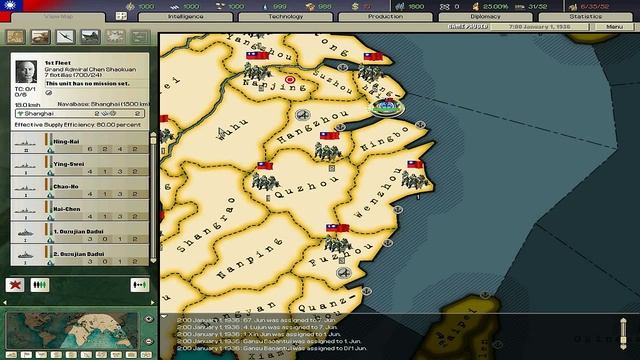Select the 1st Fleet counter off Shanghai
Image resolution: width=640 pixels, height=360 pixels.
point(387,107)
